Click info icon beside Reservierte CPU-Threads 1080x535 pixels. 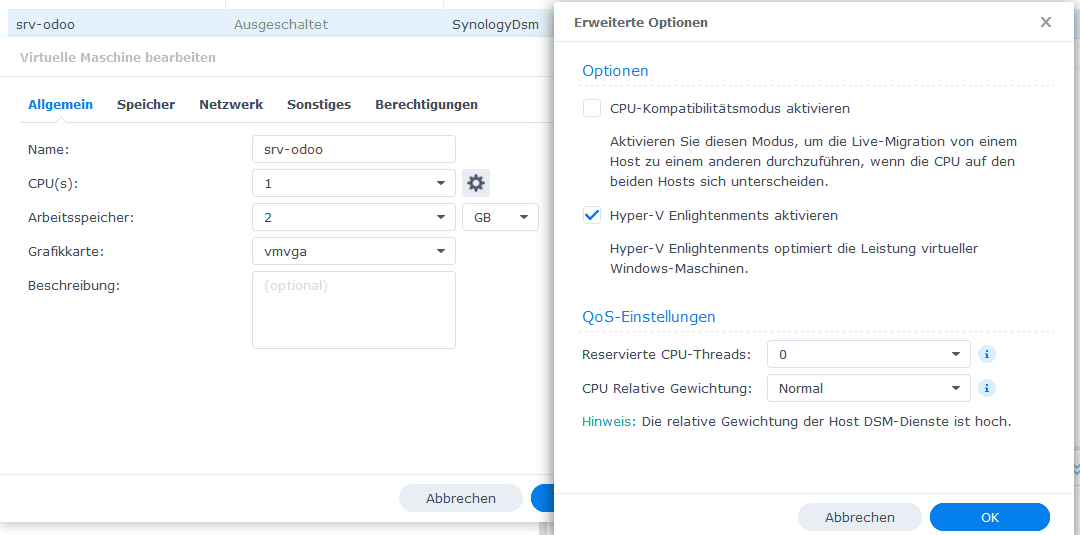(987, 355)
